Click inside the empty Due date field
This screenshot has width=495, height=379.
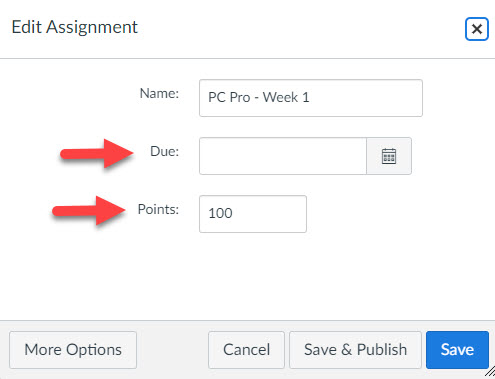tap(283, 156)
